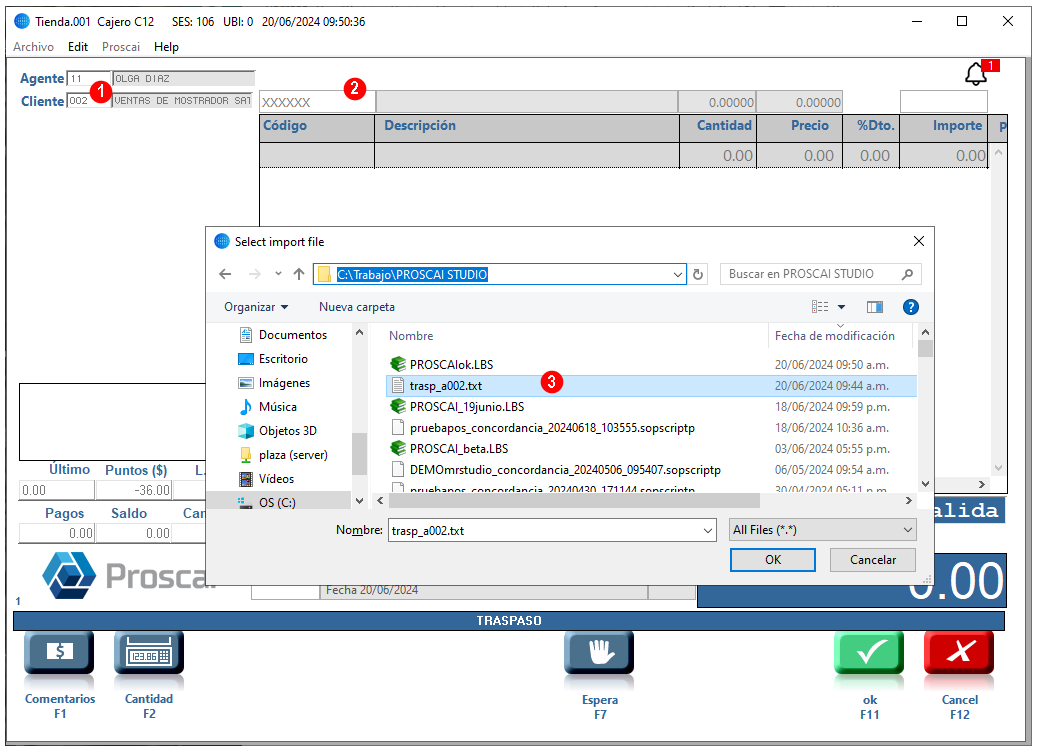The height and width of the screenshot is (752, 1037).
Task: Sort files by the Nombre column header
Action: click(411, 336)
